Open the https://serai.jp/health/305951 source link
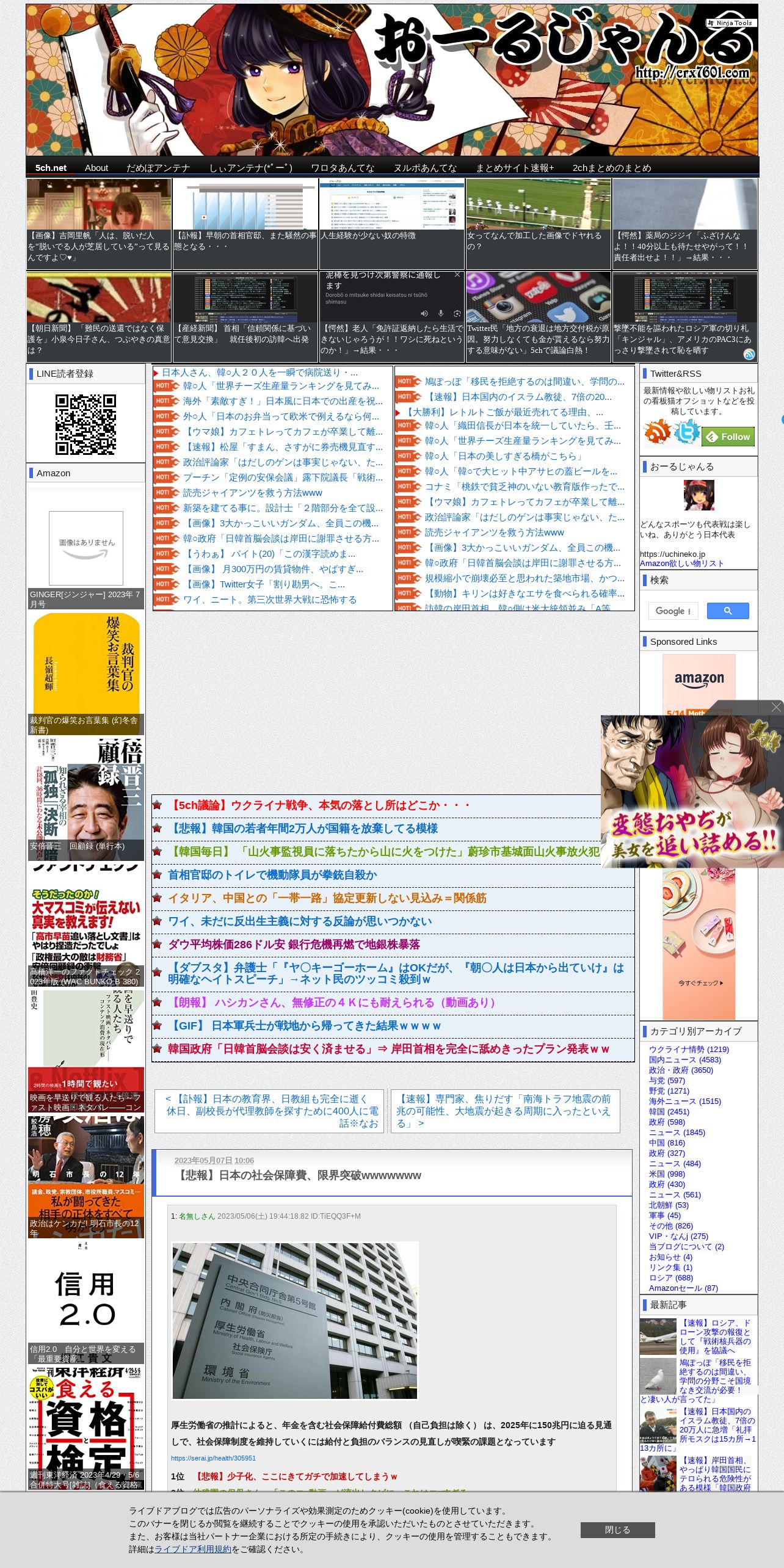Screen dimensions: 784x1568 [213, 1458]
